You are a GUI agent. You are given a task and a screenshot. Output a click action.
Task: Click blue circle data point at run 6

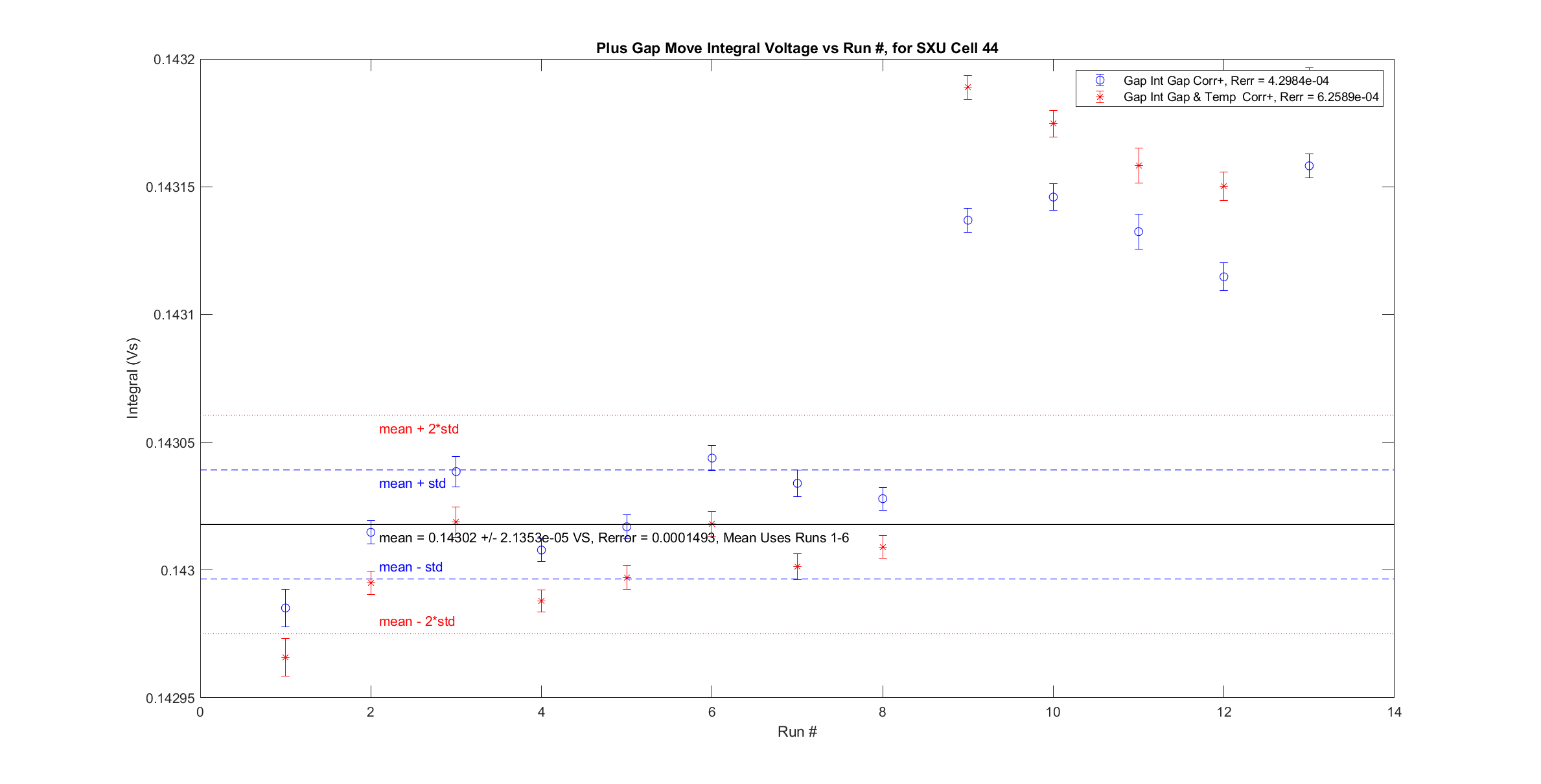[x=712, y=458]
